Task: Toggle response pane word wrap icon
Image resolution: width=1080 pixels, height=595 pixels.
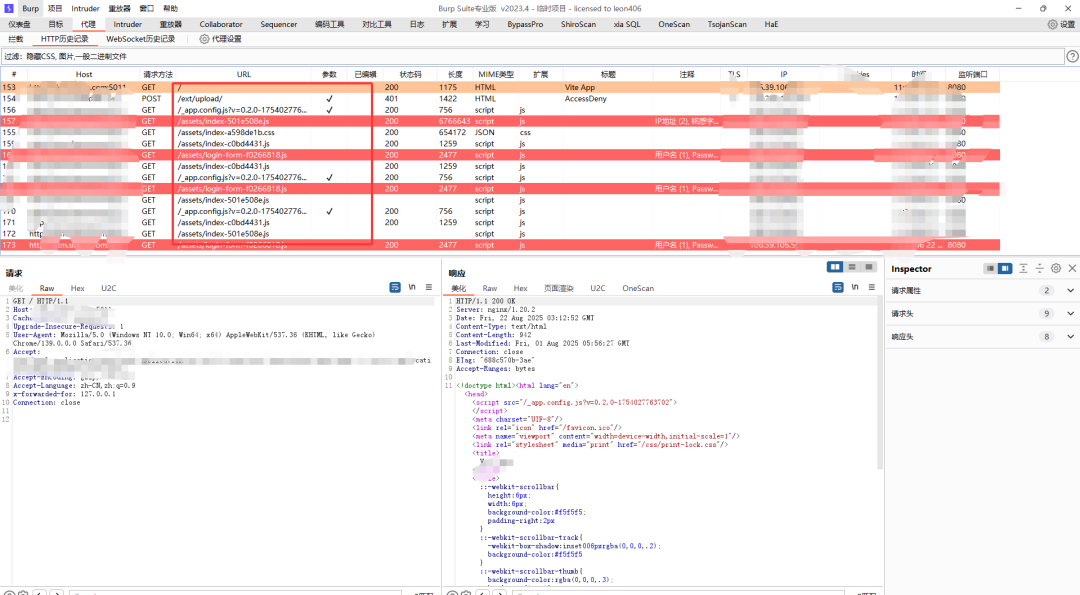Action: pos(838,287)
